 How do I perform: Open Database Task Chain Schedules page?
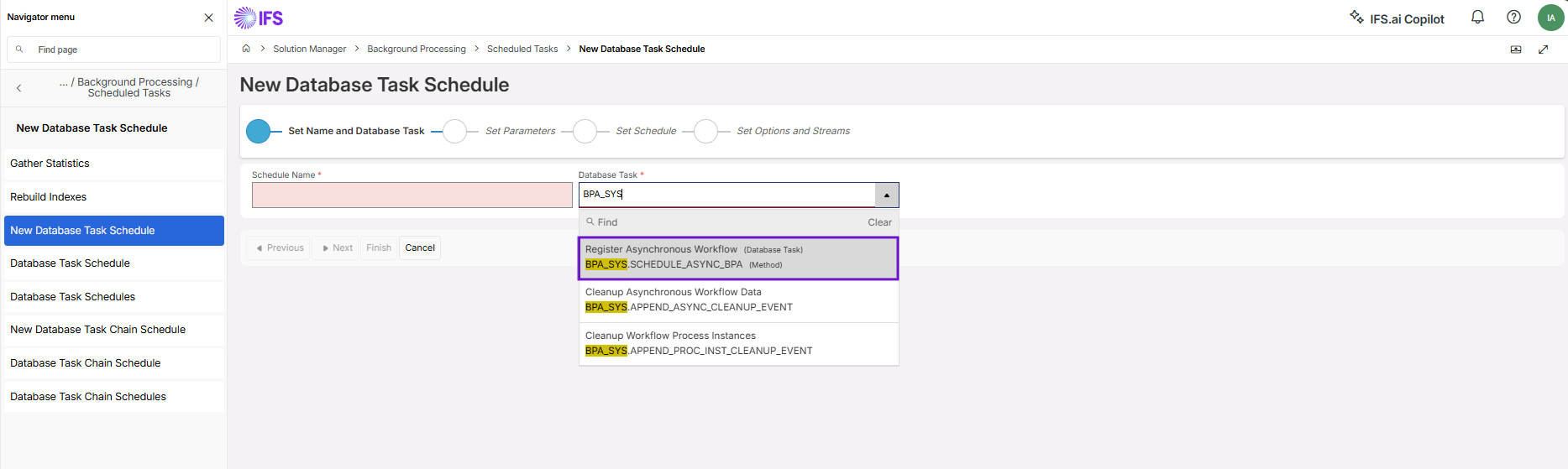pyautogui.click(x=113, y=397)
